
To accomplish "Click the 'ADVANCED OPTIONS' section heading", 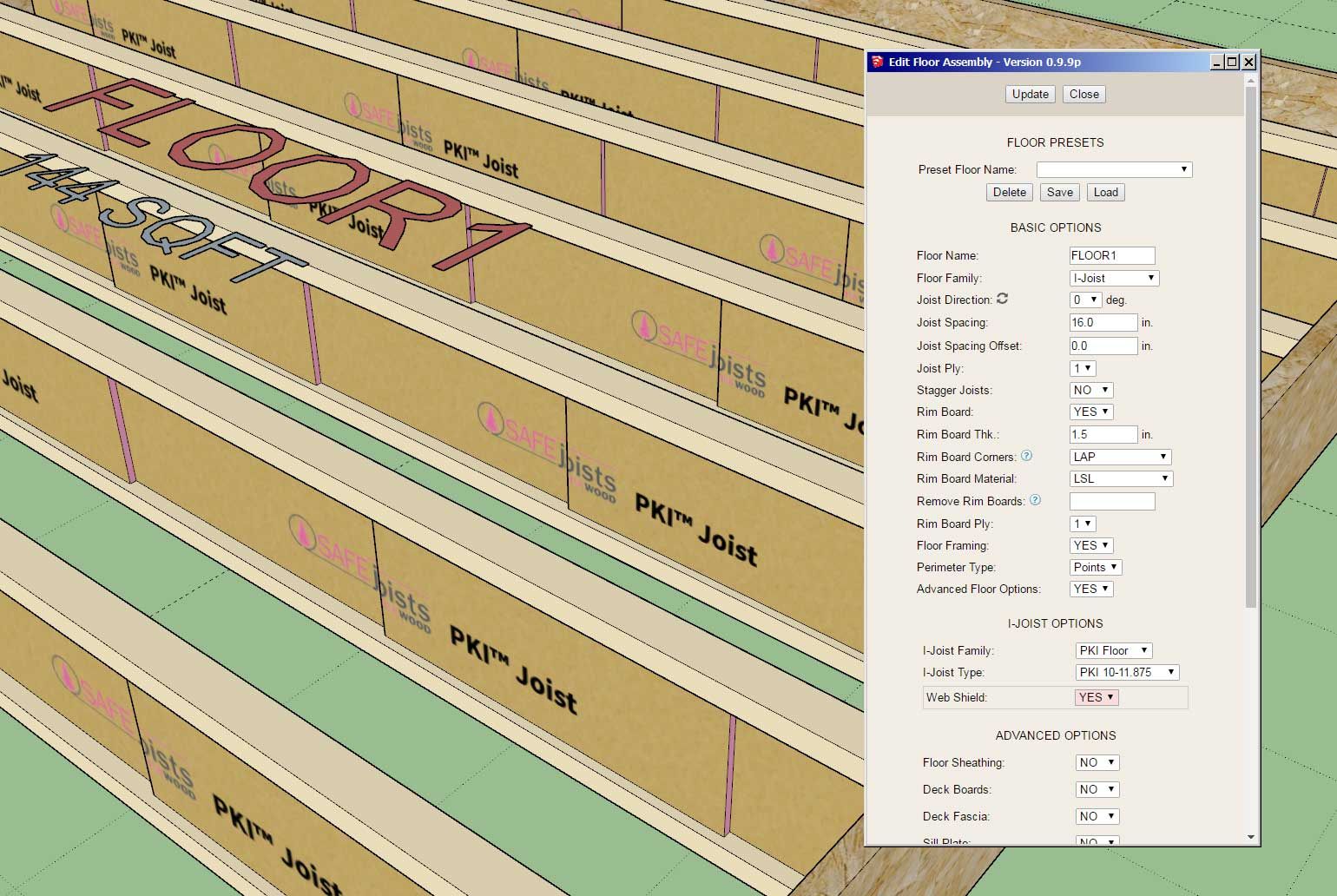I will (x=1055, y=735).
